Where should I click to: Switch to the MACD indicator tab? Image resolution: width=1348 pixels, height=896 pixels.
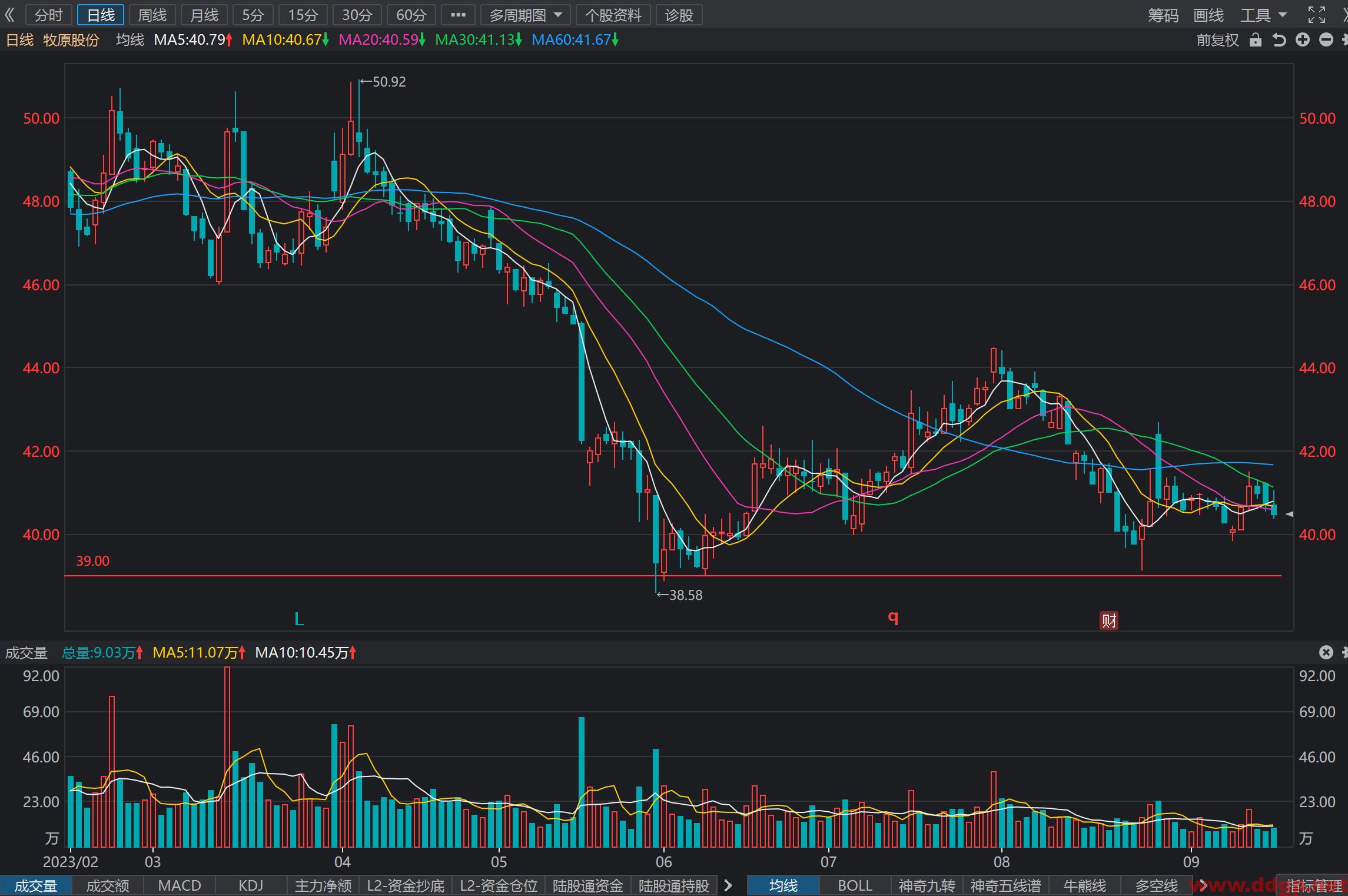pos(180,885)
